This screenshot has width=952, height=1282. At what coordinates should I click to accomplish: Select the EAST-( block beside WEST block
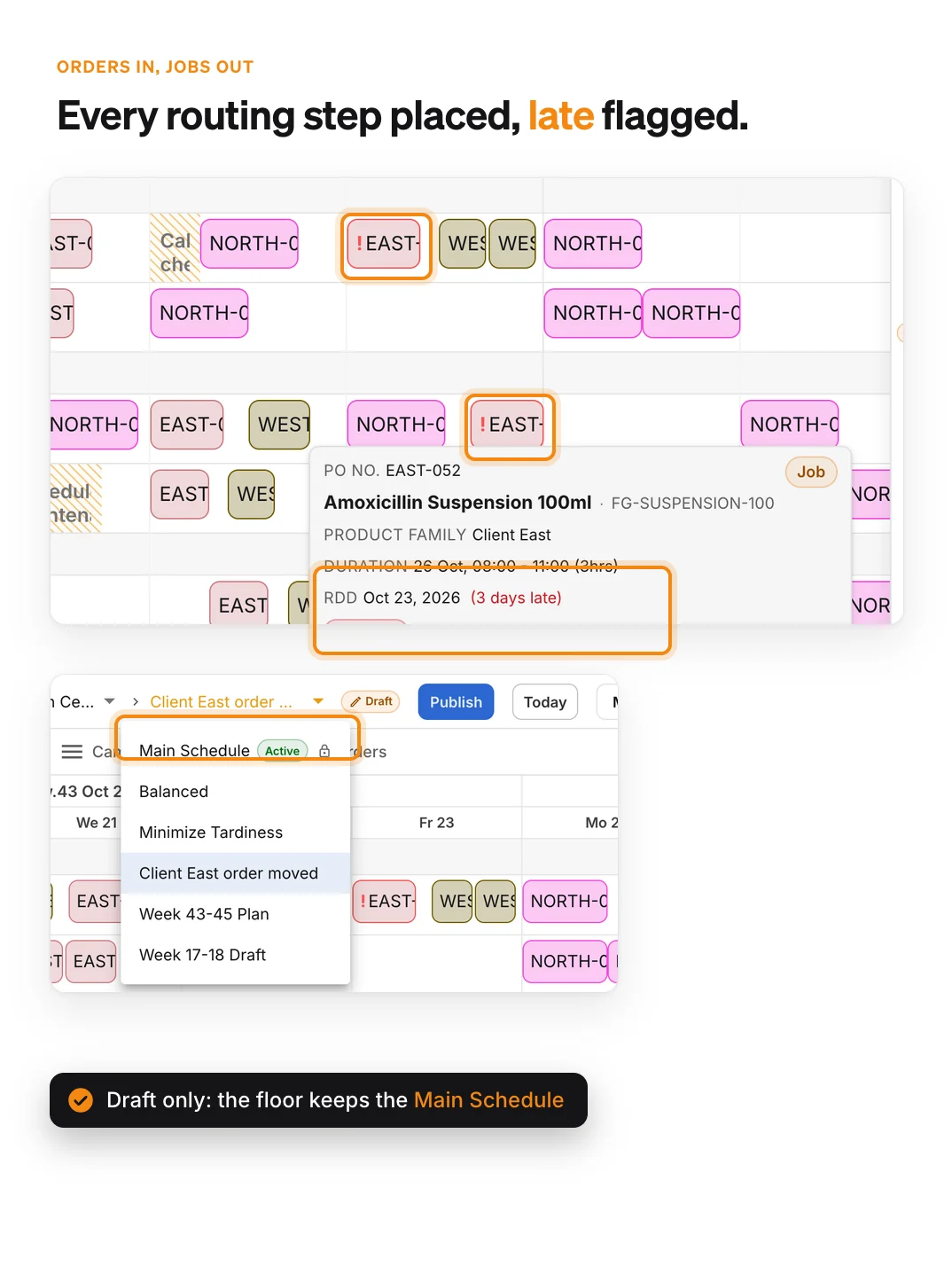point(187,425)
